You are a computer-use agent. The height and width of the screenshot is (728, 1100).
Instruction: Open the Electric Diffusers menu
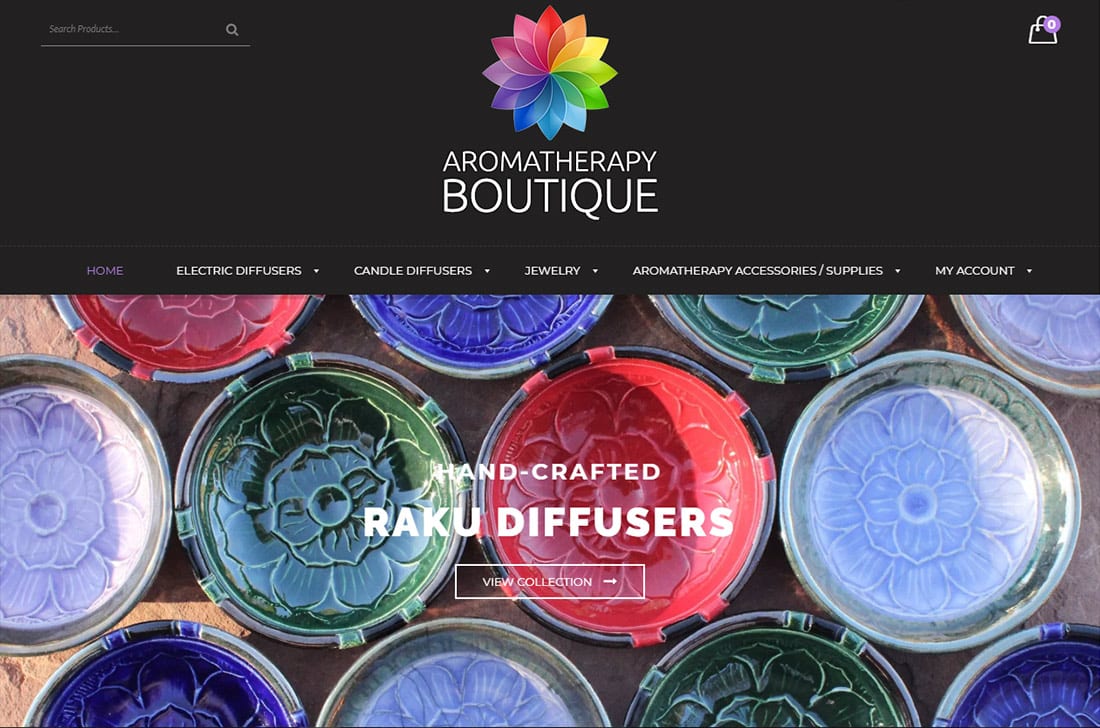tap(239, 271)
